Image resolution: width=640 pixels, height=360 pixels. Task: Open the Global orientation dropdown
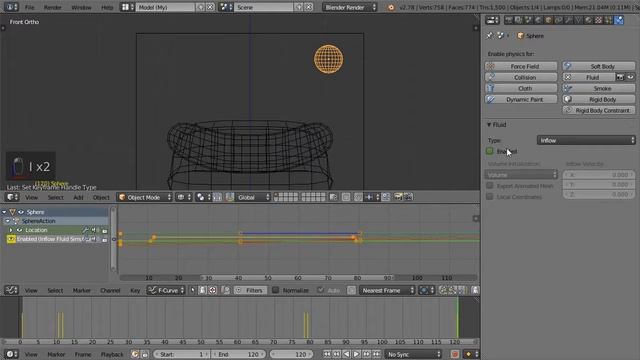[x=253, y=197]
